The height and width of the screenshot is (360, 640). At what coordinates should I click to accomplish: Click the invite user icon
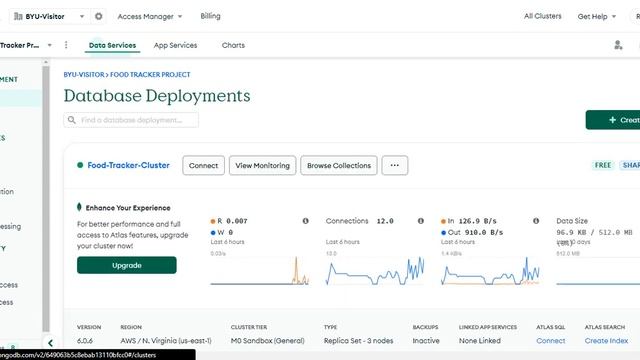coord(618,45)
